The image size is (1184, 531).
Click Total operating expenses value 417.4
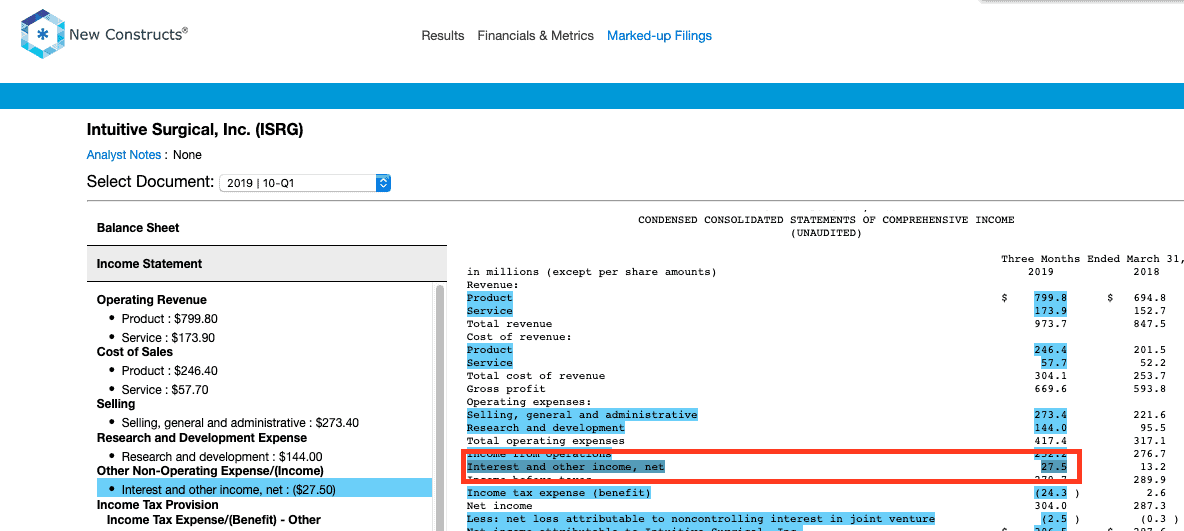pyautogui.click(x=1051, y=440)
